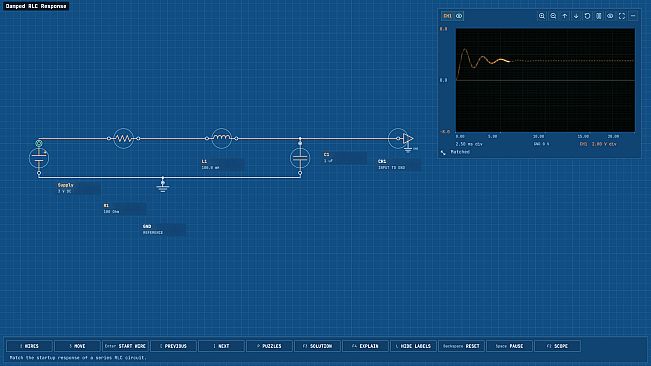
Task: Show the SOLUTION
Action: [318, 346]
